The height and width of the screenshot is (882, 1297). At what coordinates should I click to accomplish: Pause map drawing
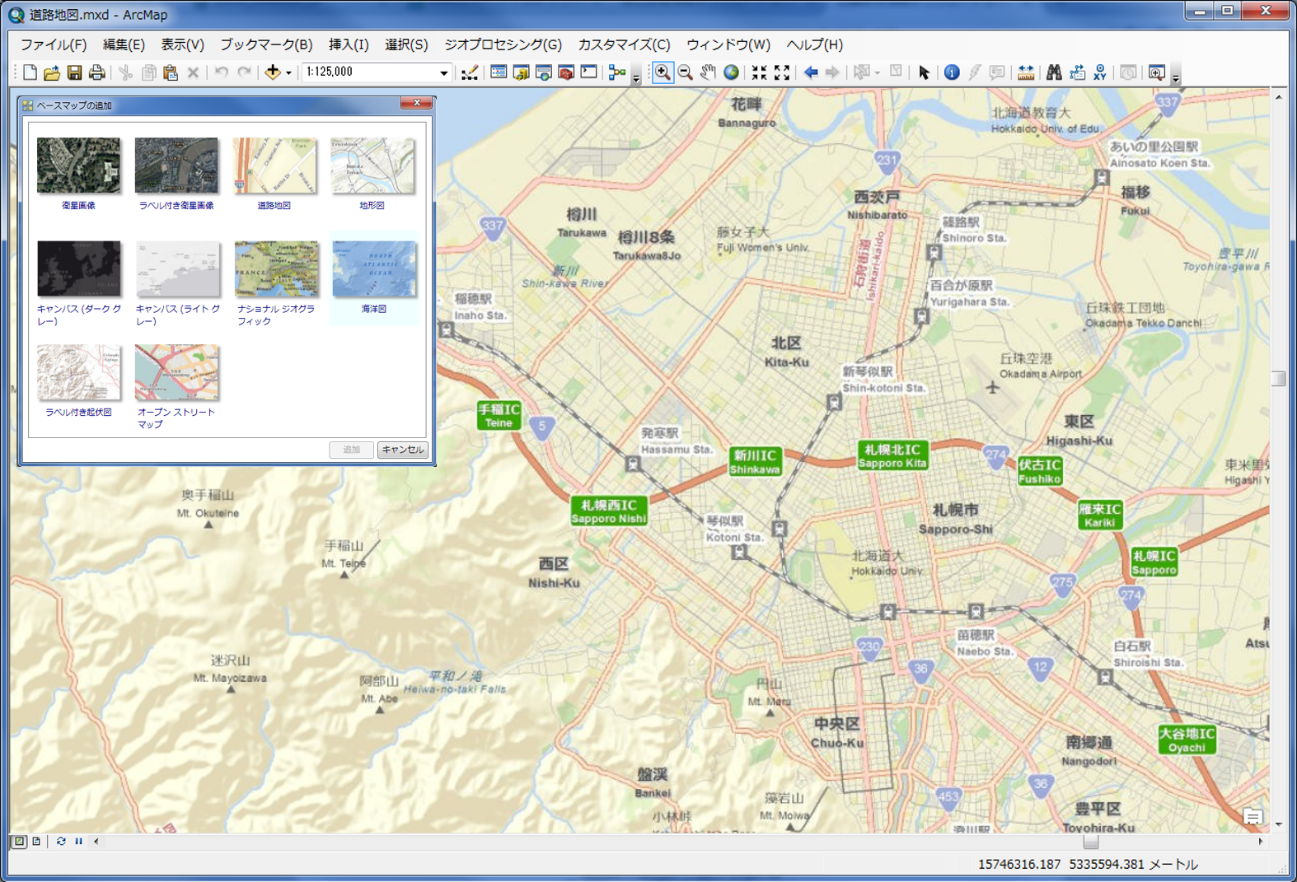(79, 841)
